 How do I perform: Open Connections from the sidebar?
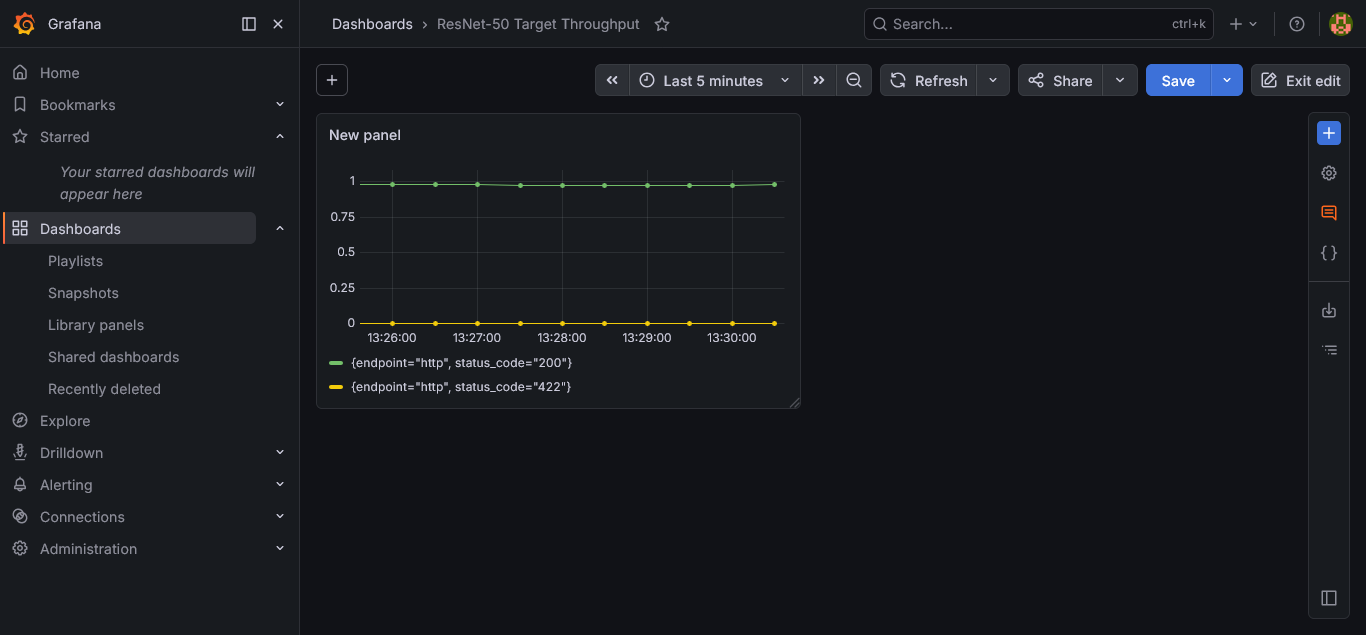pos(82,517)
